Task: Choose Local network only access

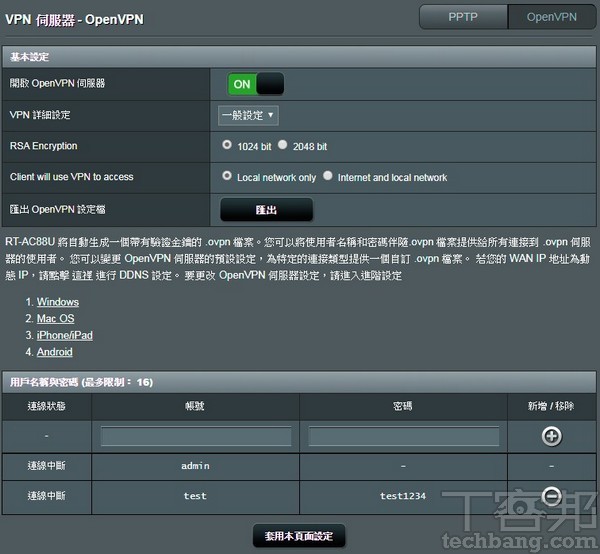Action: (228, 176)
